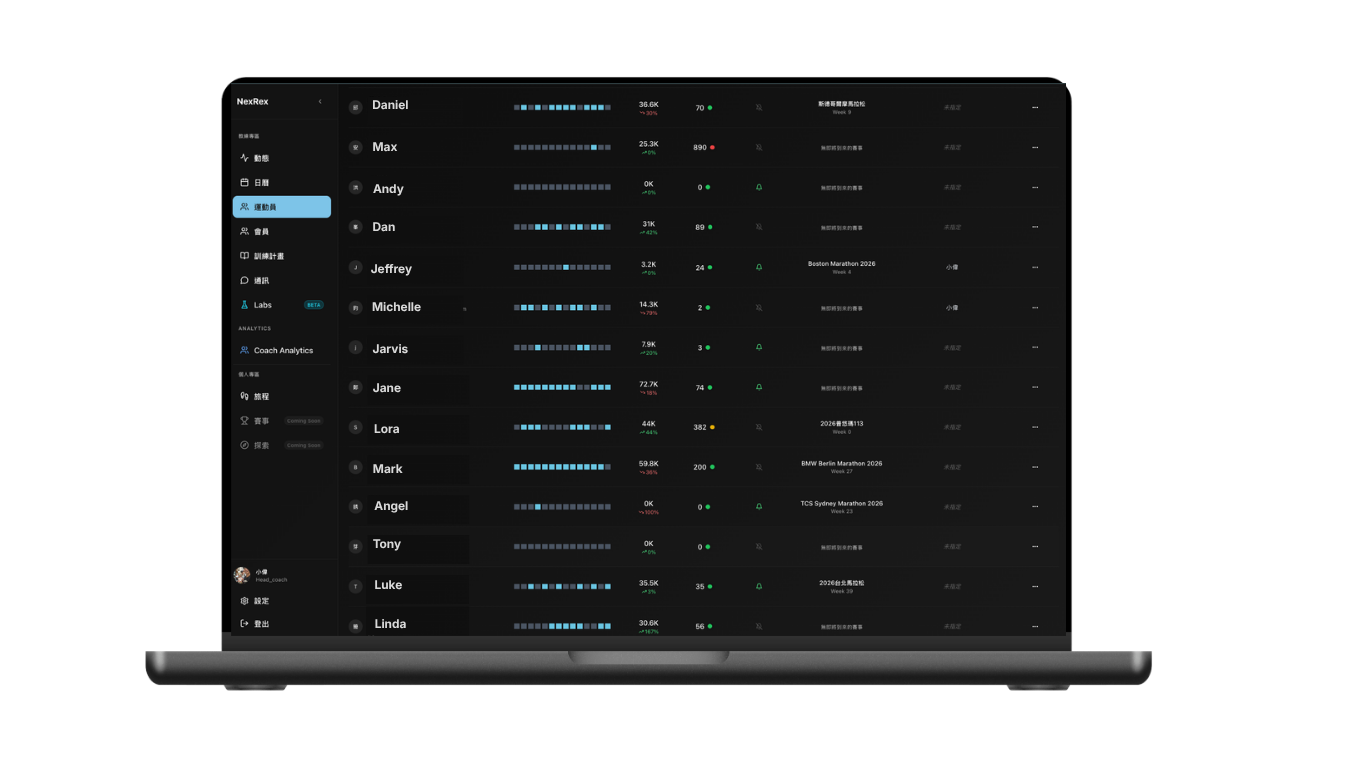Open the more options menu for Daniel

coord(1035,107)
